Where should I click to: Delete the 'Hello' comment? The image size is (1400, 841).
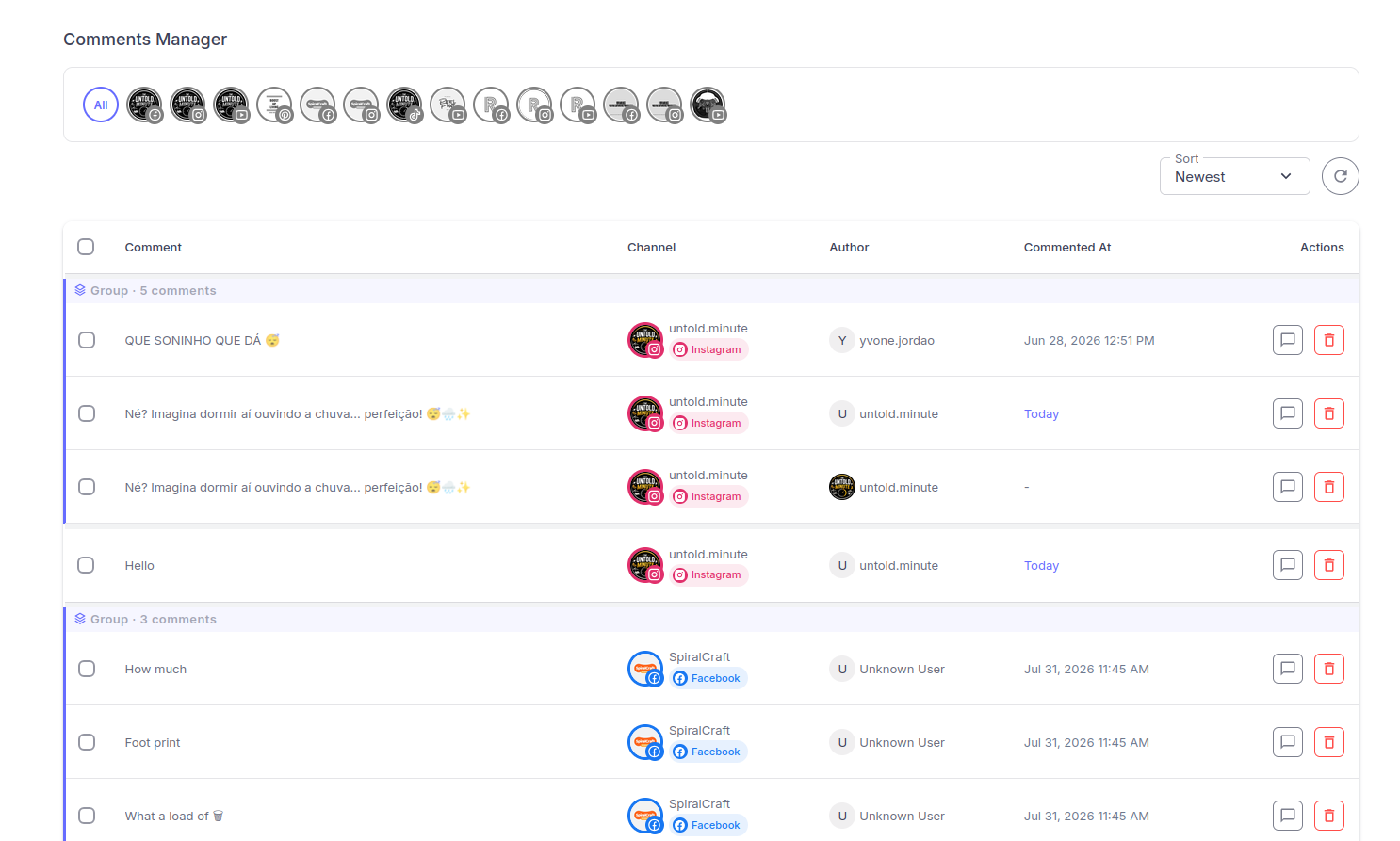pyautogui.click(x=1328, y=565)
